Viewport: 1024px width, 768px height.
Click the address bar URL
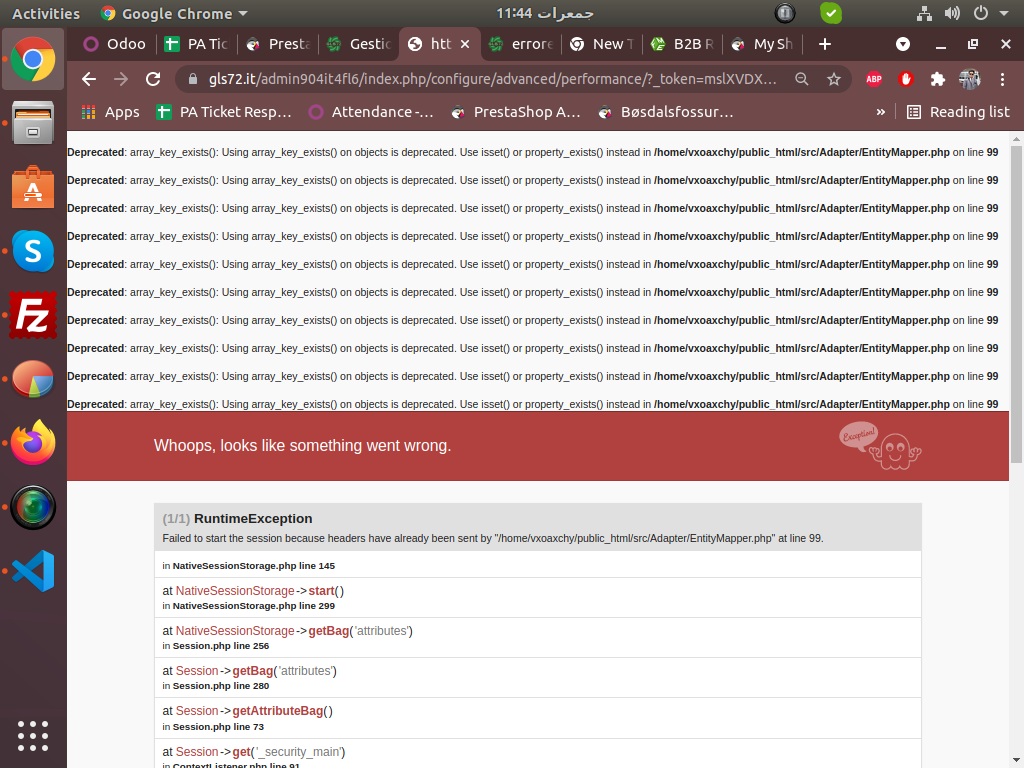click(492, 79)
